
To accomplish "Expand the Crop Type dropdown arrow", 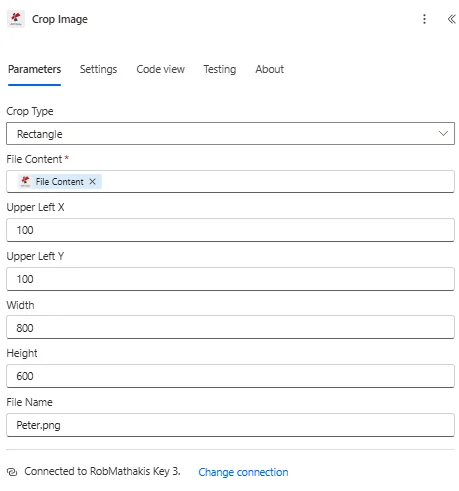I will [x=443, y=134].
